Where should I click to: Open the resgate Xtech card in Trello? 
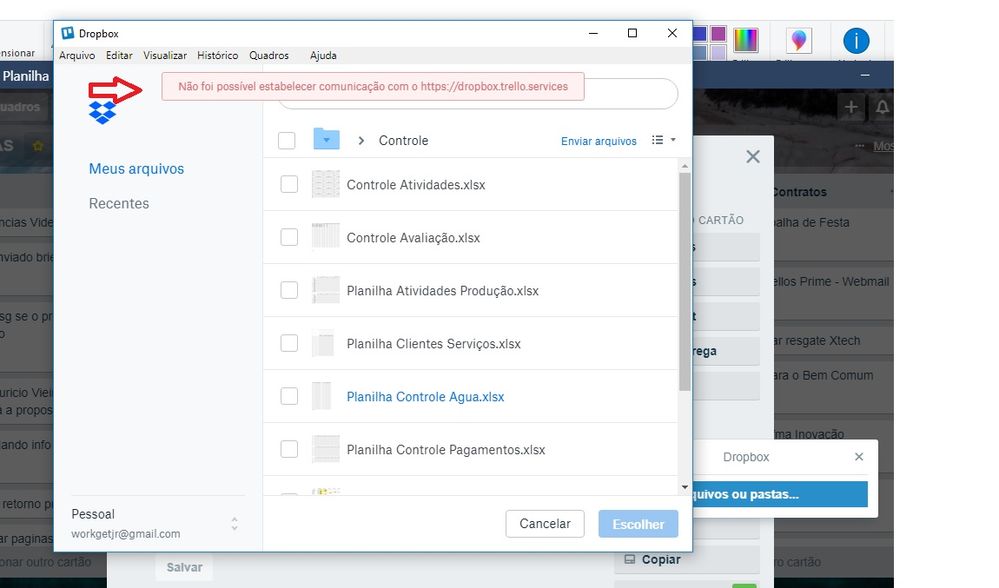pos(831,341)
